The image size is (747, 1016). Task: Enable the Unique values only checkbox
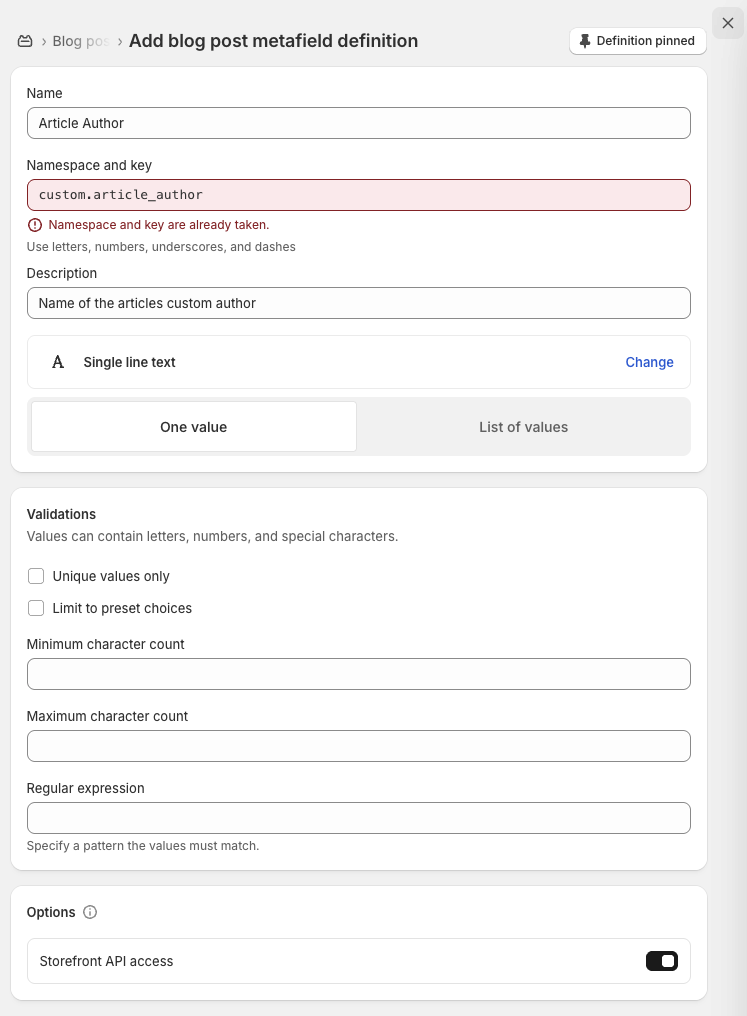point(36,576)
